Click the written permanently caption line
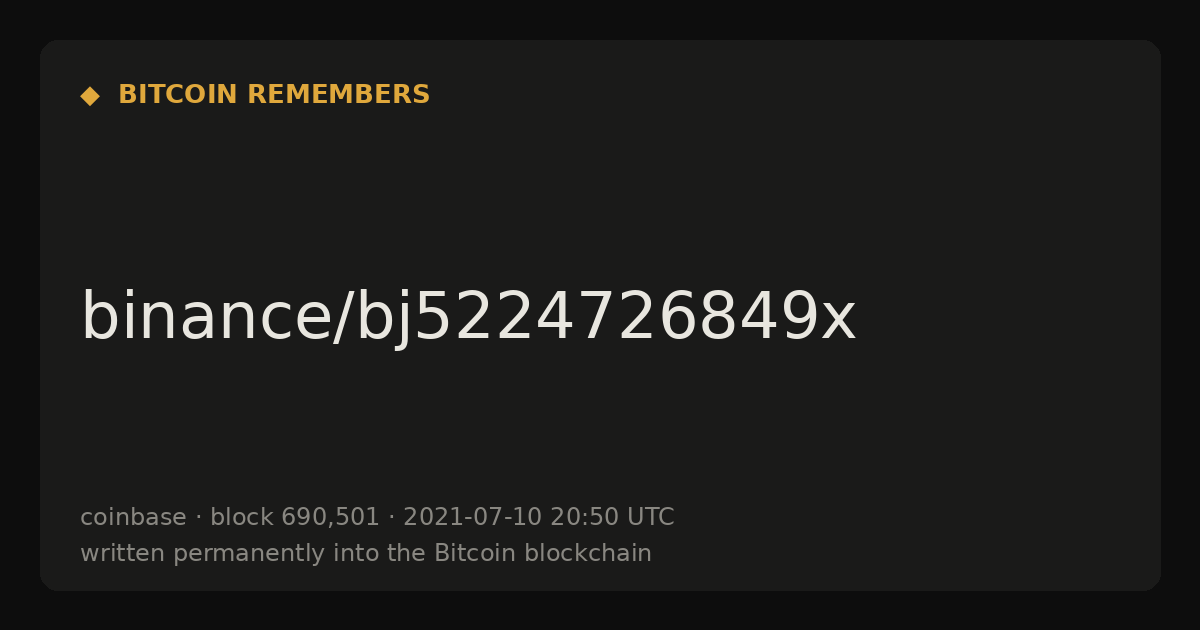This screenshot has height=630, width=1200. pyautogui.click(x=366, y=553)
